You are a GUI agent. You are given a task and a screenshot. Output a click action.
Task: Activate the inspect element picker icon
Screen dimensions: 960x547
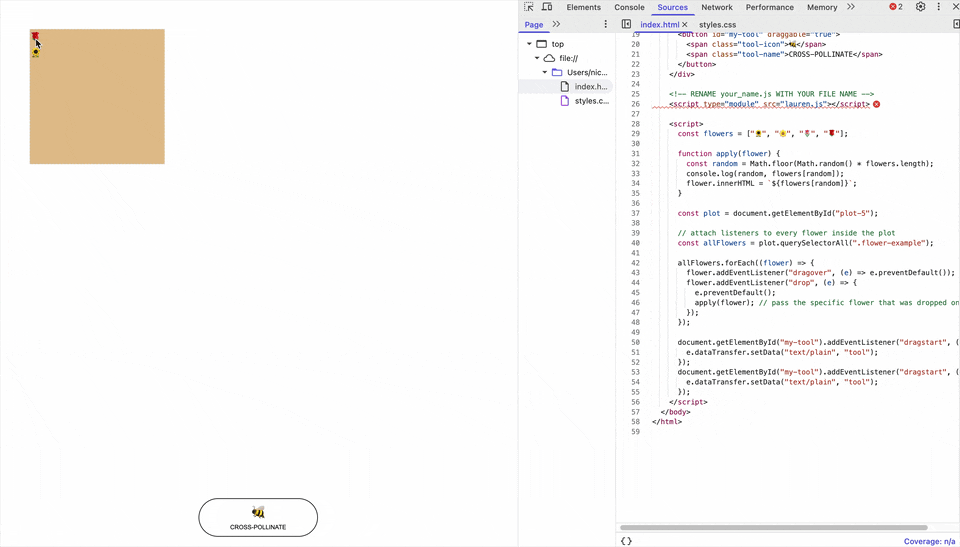point(529,7)
